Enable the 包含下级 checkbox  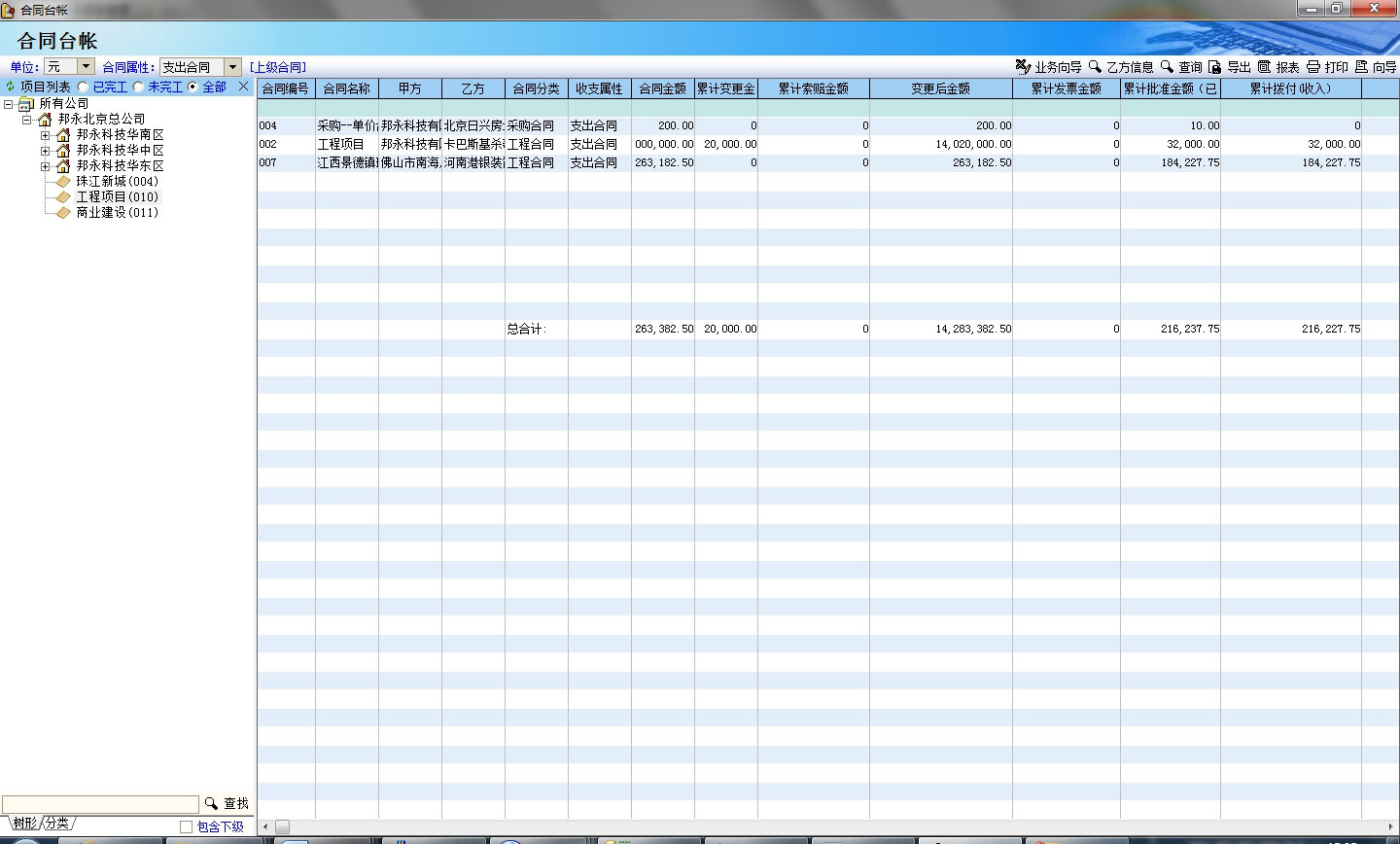coord(186,826)
